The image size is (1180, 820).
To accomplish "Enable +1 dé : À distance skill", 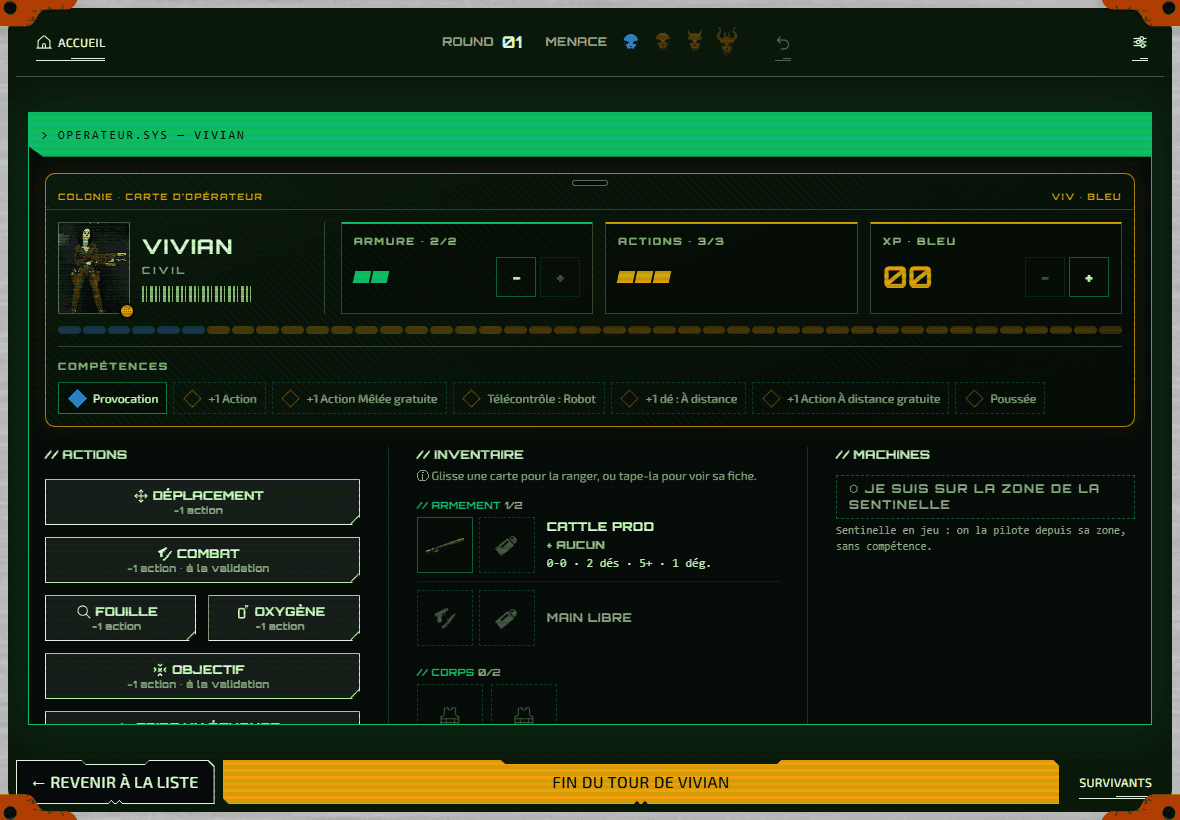I will tap(679, 399).
